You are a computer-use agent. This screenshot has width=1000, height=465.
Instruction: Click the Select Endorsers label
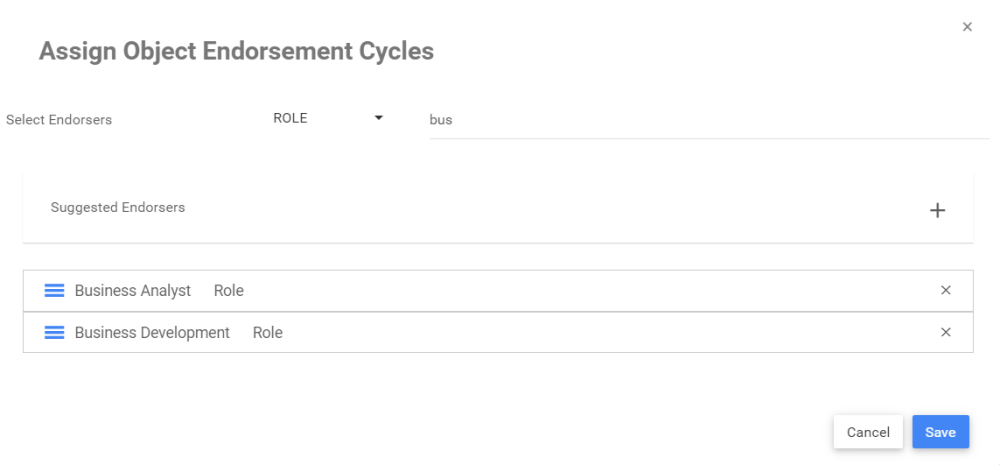(x=59, y=120)
